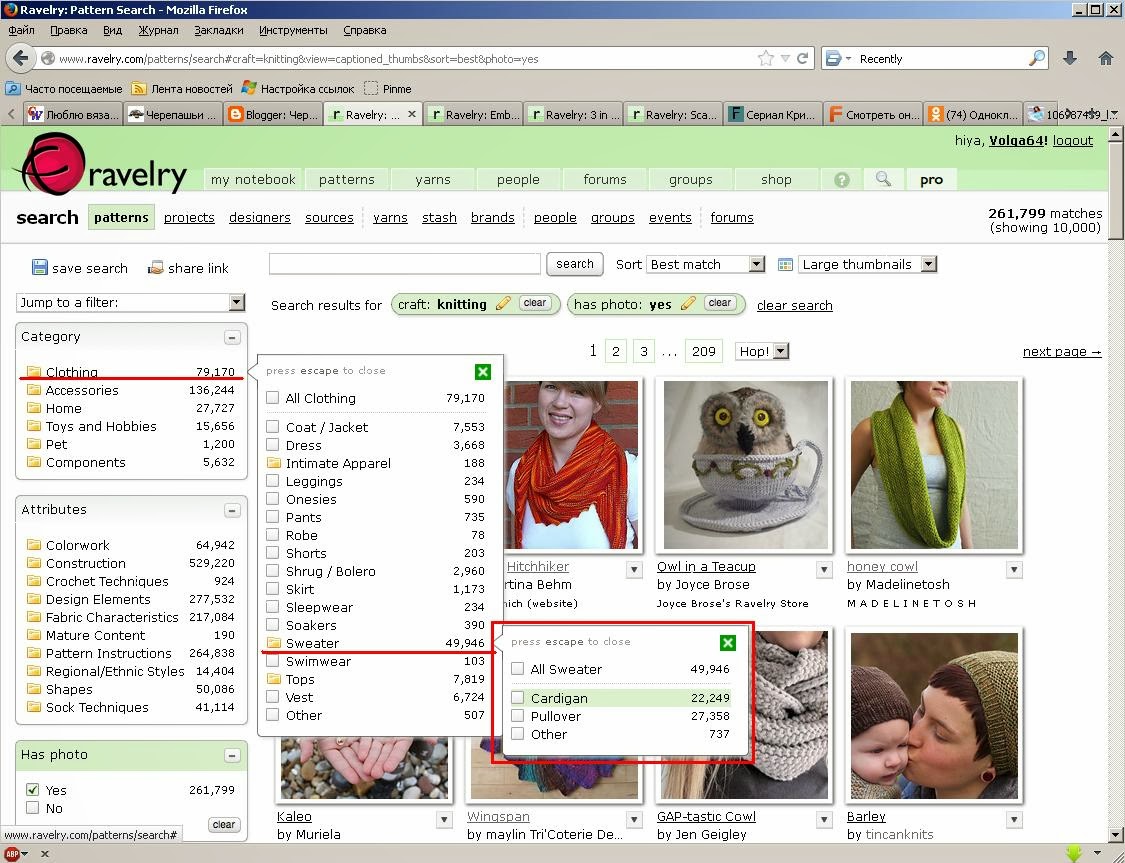
Task: Go to results page 2
Action: click(616, 352)
